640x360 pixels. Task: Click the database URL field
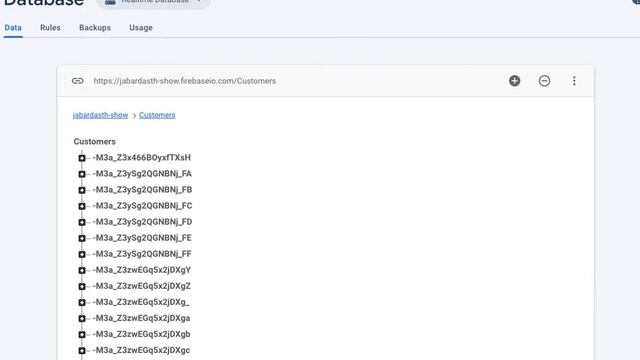[x=185, y=81]
